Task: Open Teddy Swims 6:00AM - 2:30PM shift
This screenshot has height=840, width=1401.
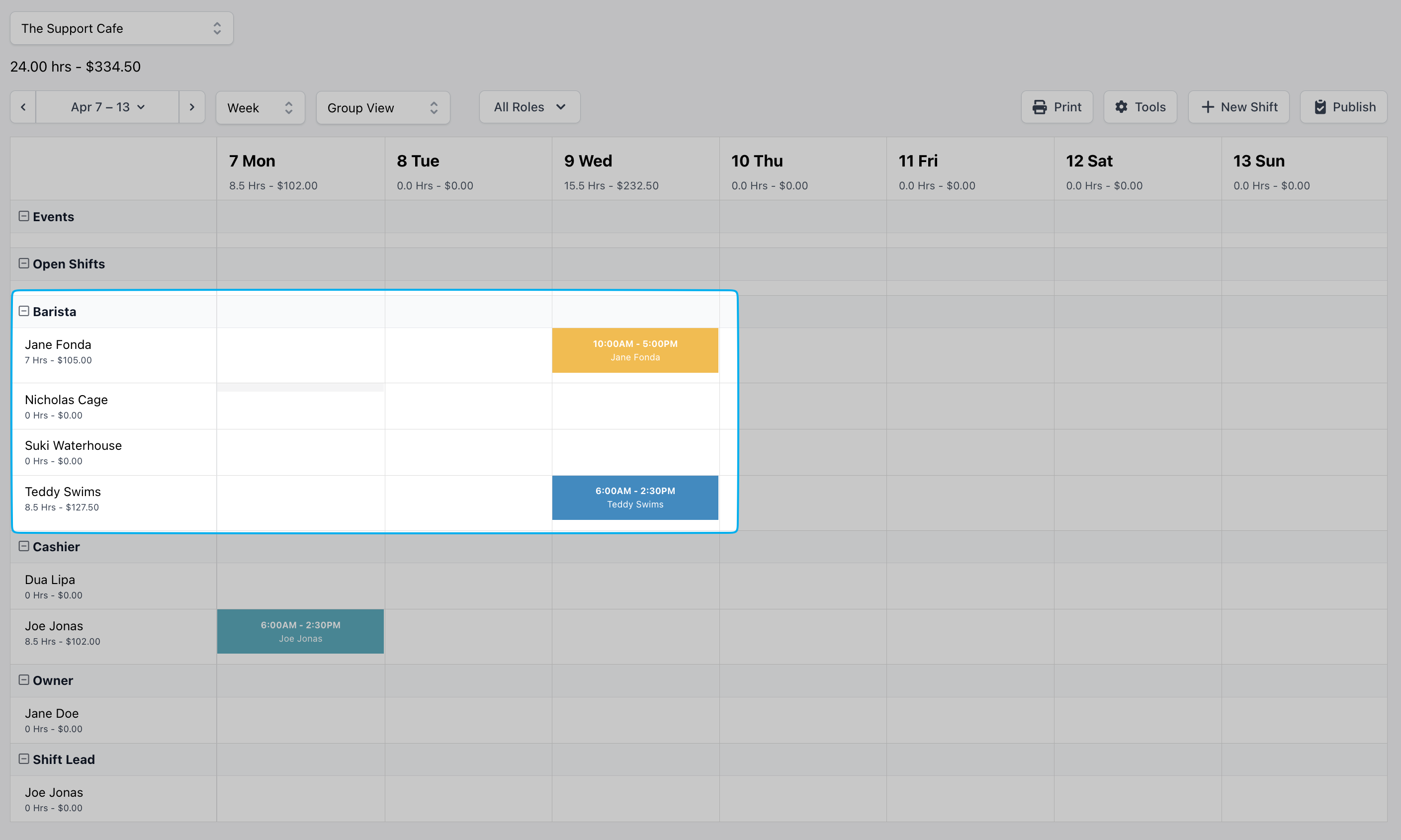Action: point(635,498)
